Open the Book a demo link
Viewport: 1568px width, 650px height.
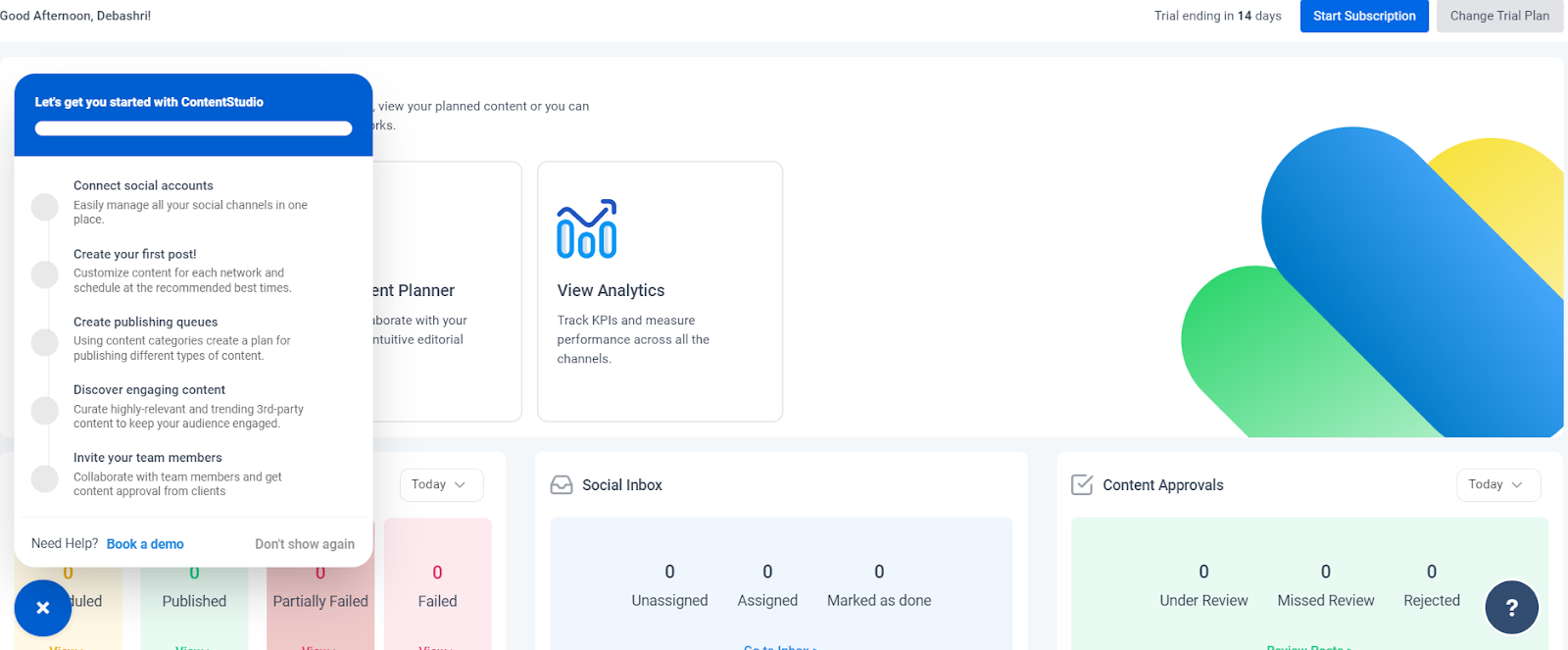point(145,544)
